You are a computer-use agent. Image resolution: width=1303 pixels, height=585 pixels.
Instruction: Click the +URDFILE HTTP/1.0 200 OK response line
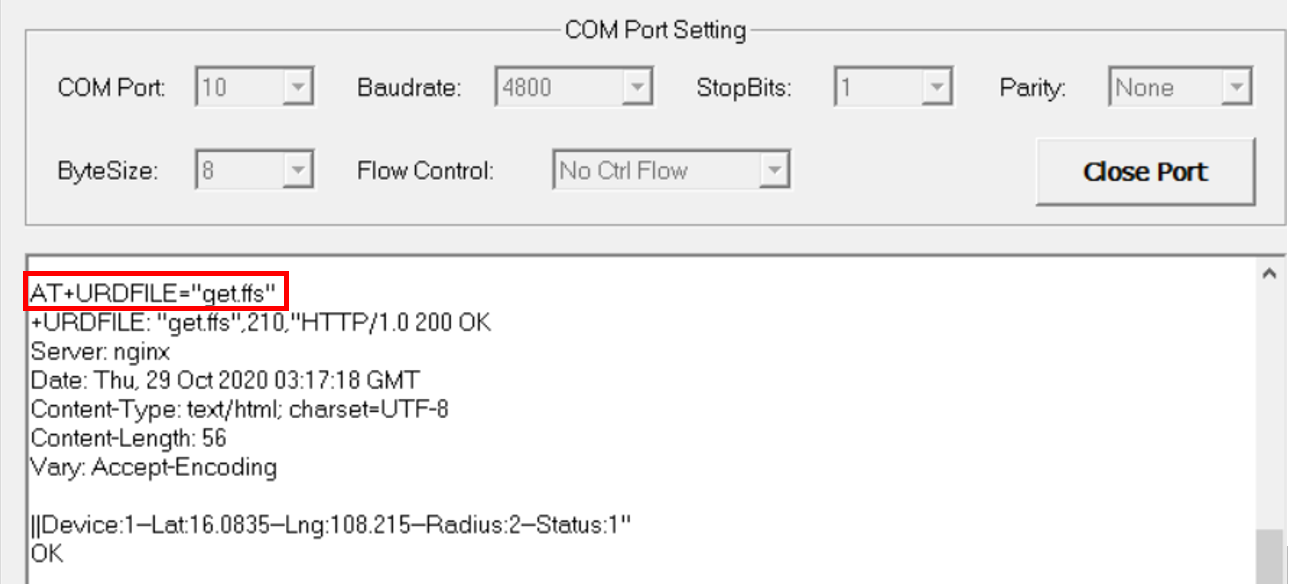260,324
